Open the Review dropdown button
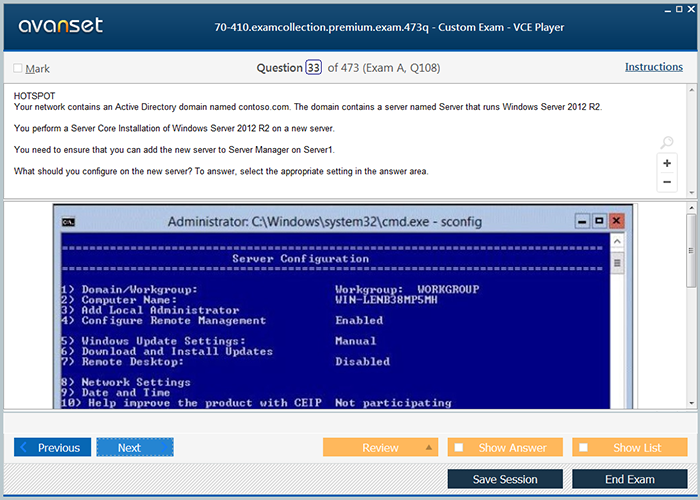700x500 pixels. coord(380,447)
